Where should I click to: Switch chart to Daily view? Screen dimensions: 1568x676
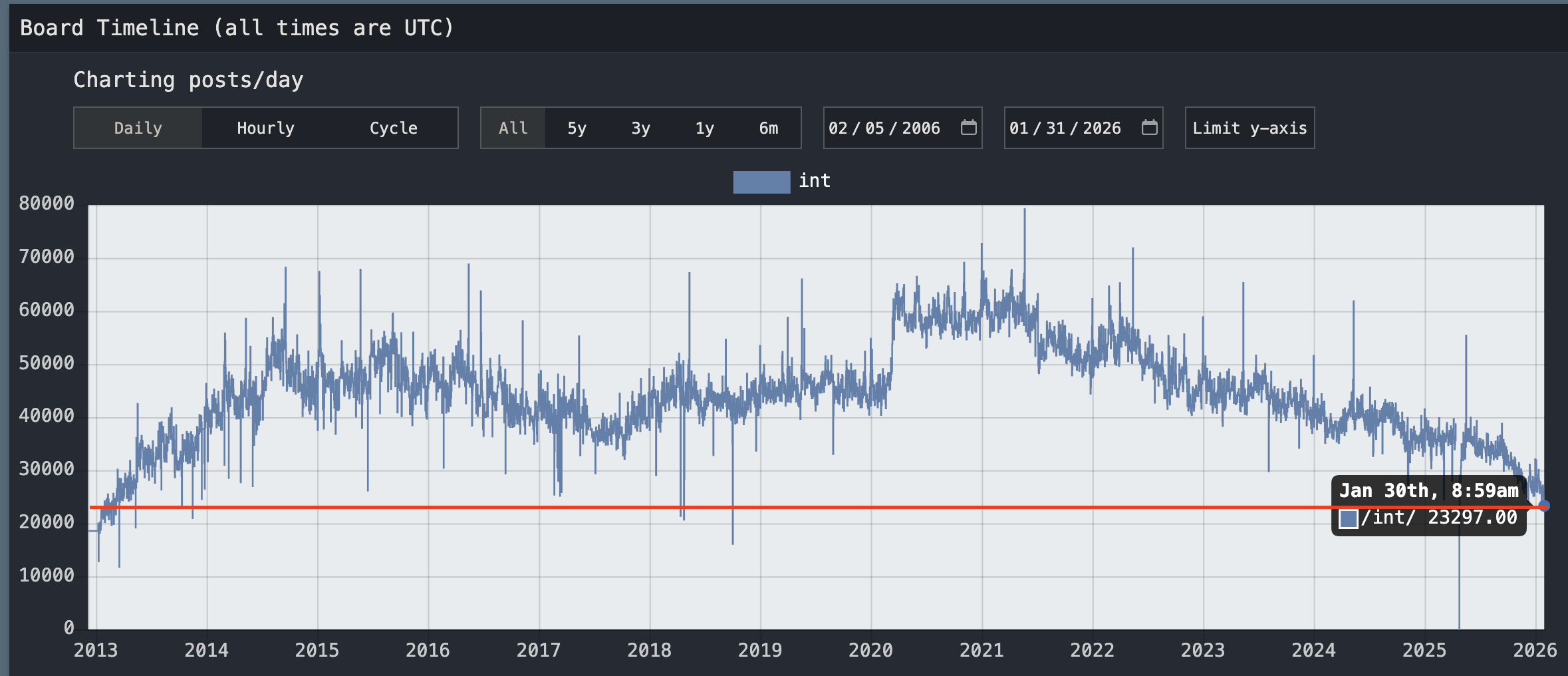[x=138, y=128]
